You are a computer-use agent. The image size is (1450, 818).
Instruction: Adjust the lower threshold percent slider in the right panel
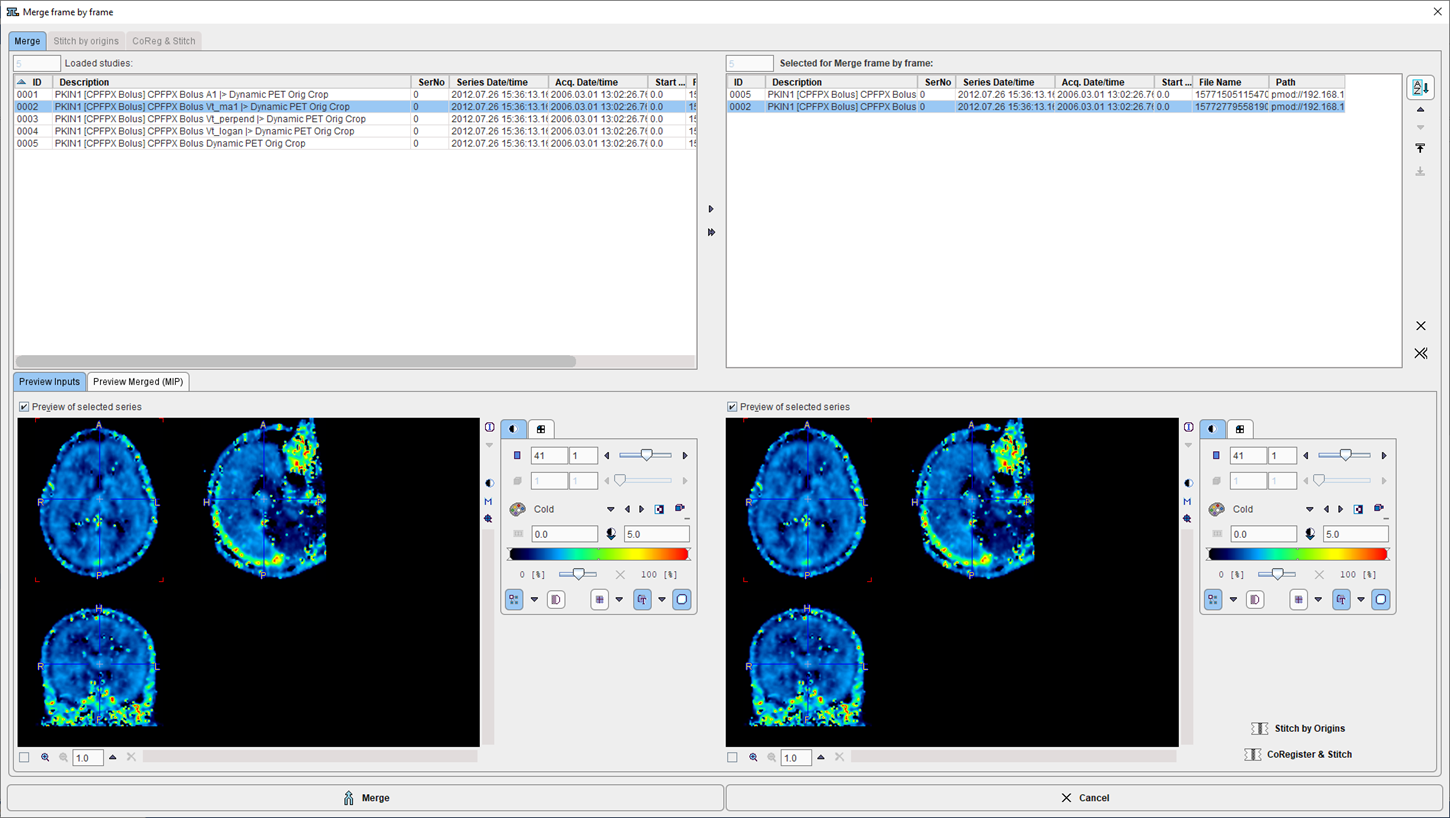pos(1277,574)
